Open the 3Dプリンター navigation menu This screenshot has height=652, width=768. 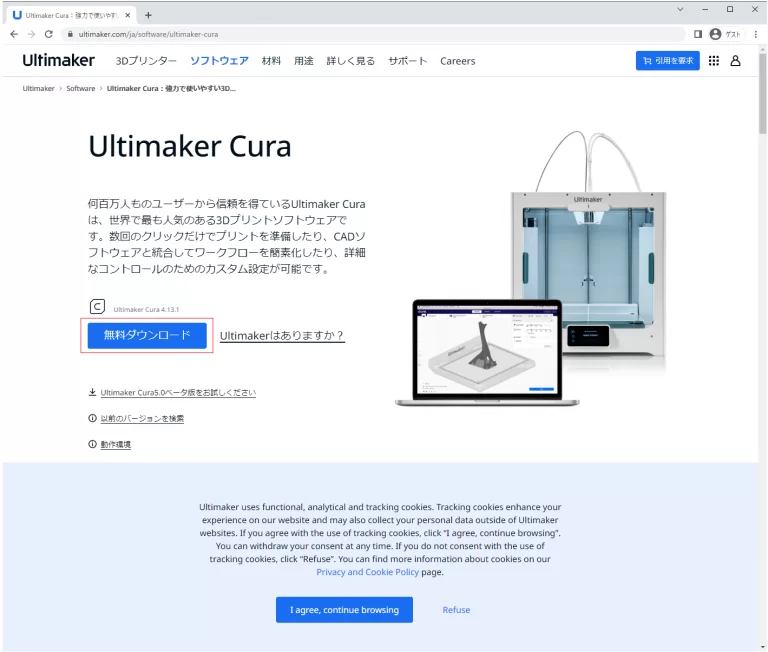(x=146, y=61)
